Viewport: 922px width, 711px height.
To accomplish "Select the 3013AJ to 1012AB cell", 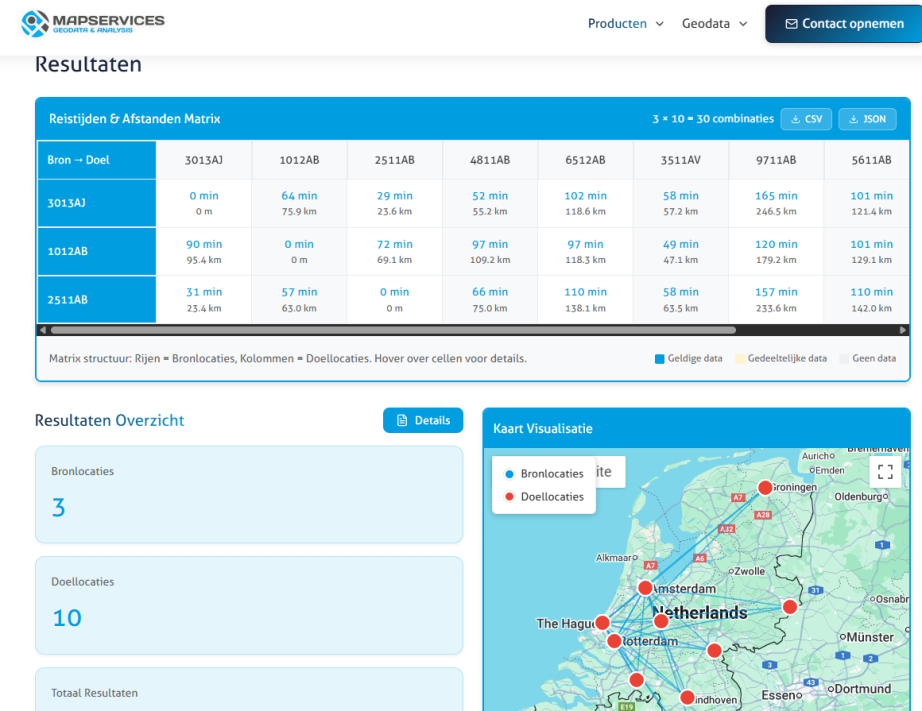I will [299, 203].
